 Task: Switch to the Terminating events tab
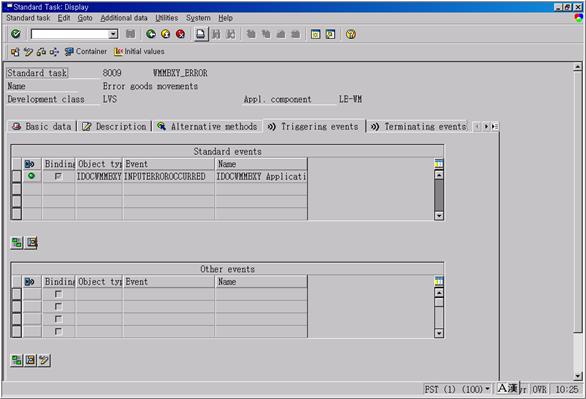pos(417,126)
